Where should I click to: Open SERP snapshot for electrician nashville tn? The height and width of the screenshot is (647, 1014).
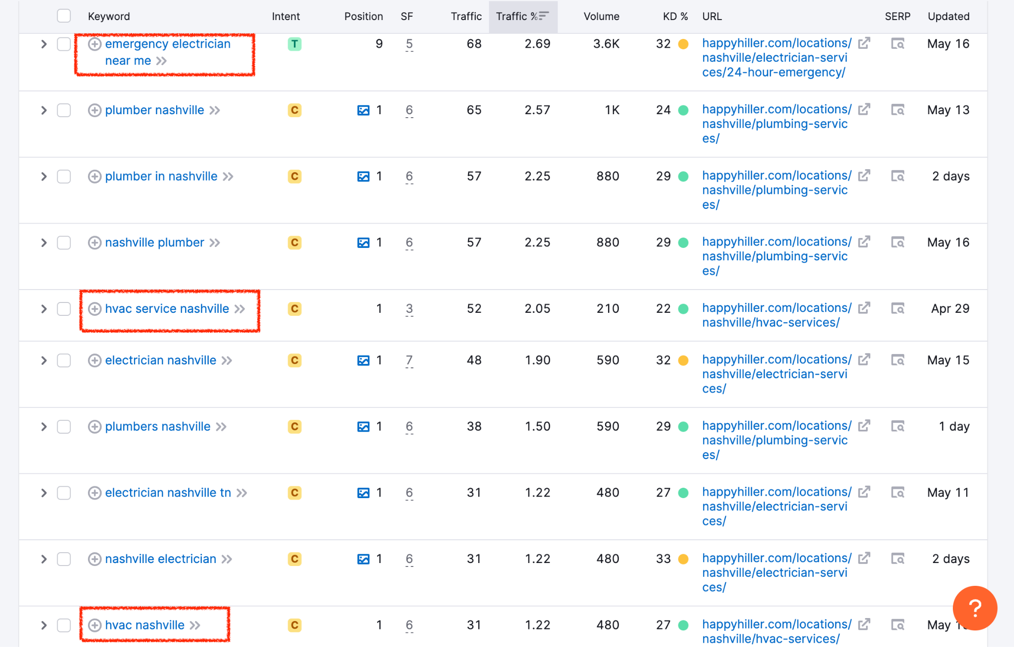pos(898,493)
